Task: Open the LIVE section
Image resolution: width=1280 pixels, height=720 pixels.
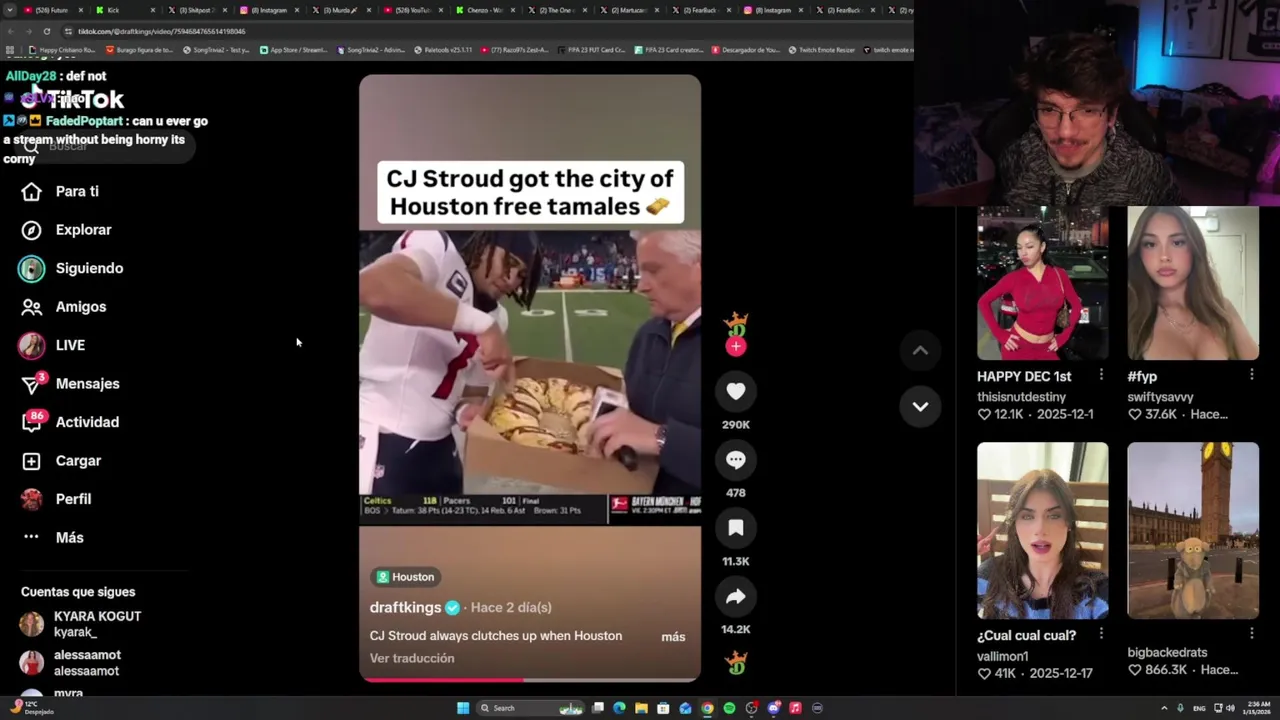Action: 52,345
